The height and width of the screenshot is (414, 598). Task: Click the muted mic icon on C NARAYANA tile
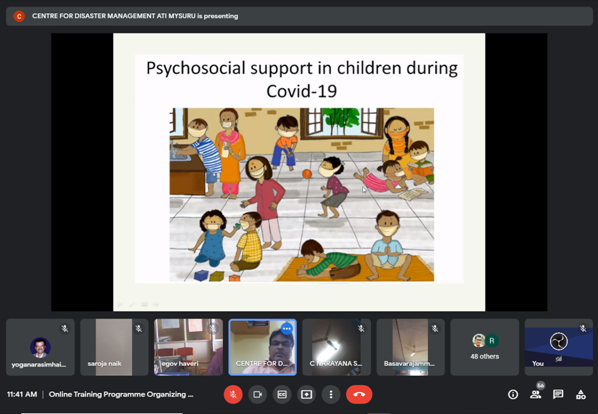coord(361,328)
